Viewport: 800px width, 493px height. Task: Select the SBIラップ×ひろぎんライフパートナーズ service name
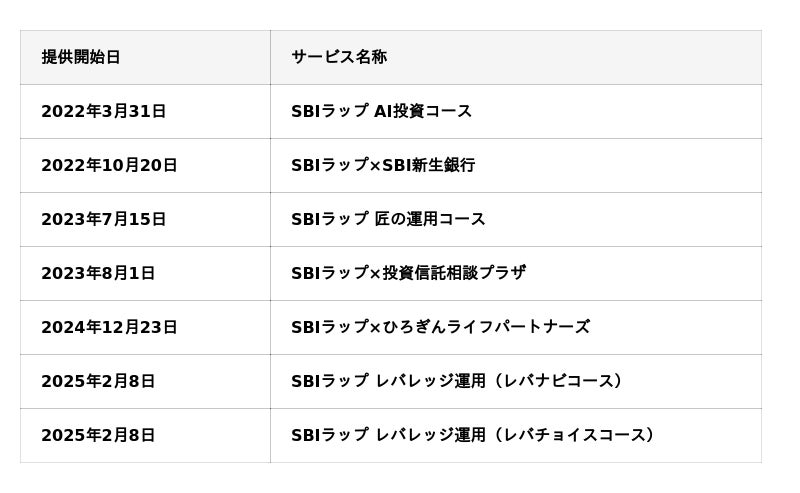[440, 327]
